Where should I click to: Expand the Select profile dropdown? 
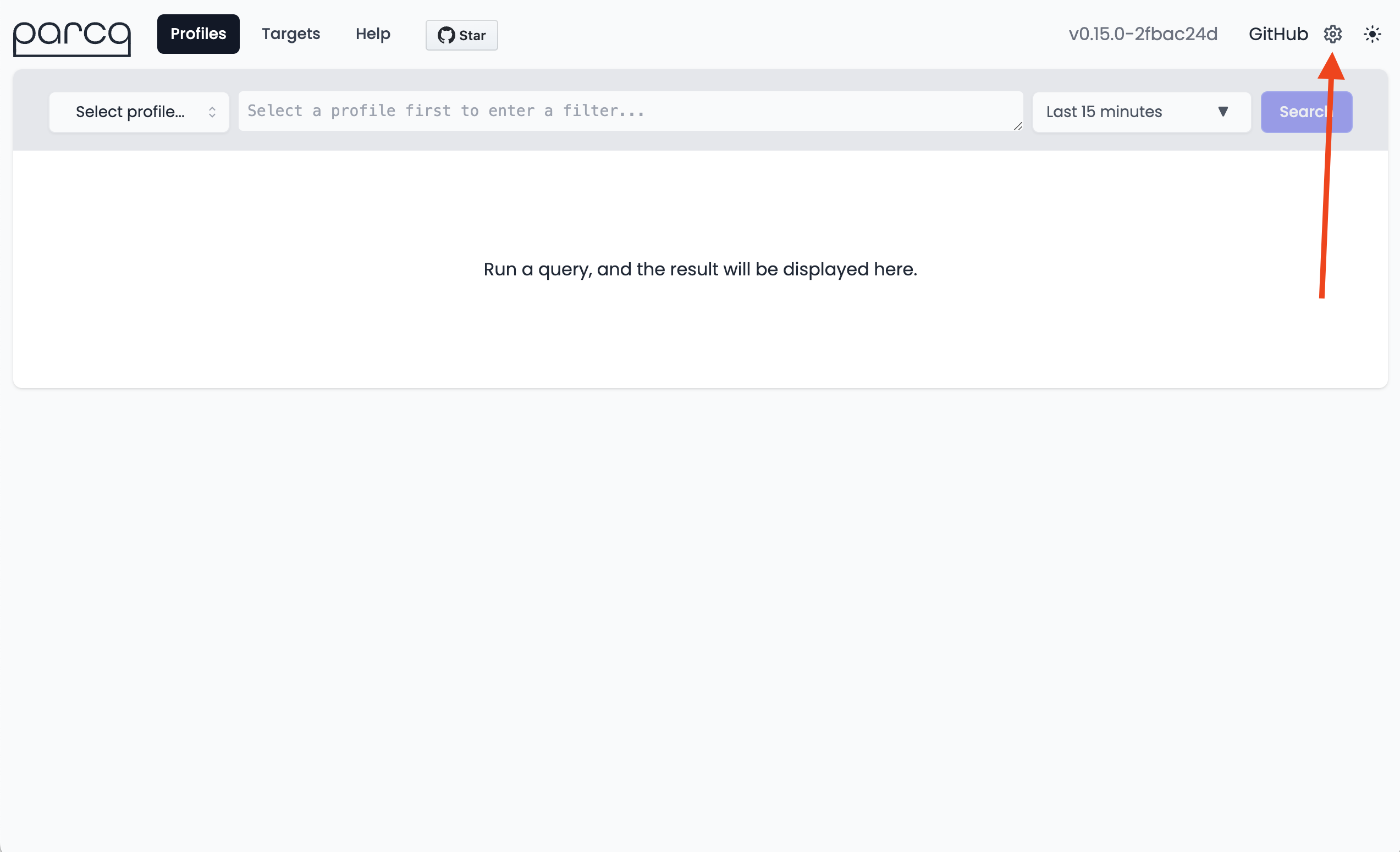tap(139, 112)
